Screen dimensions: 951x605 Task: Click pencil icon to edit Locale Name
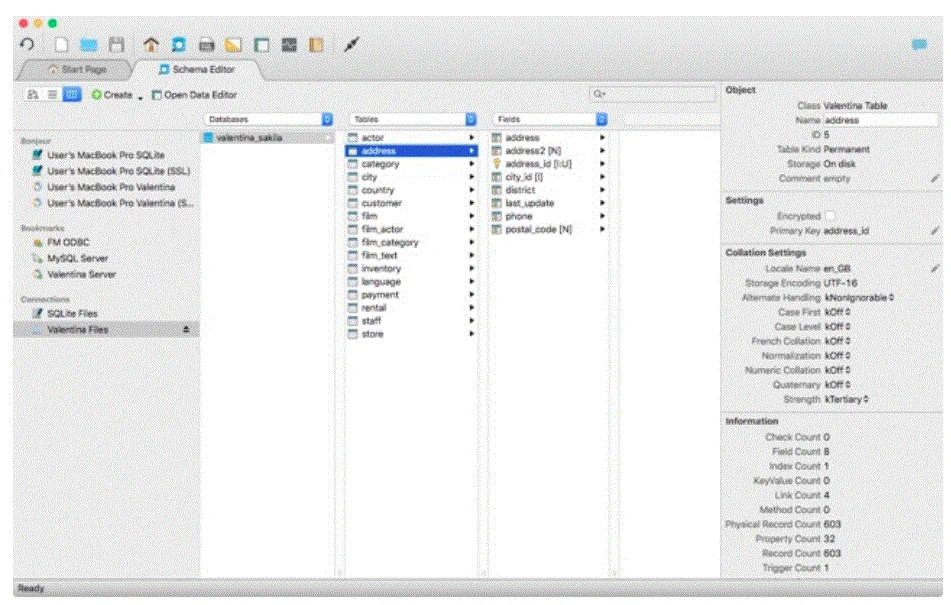[x=935, y=268]
